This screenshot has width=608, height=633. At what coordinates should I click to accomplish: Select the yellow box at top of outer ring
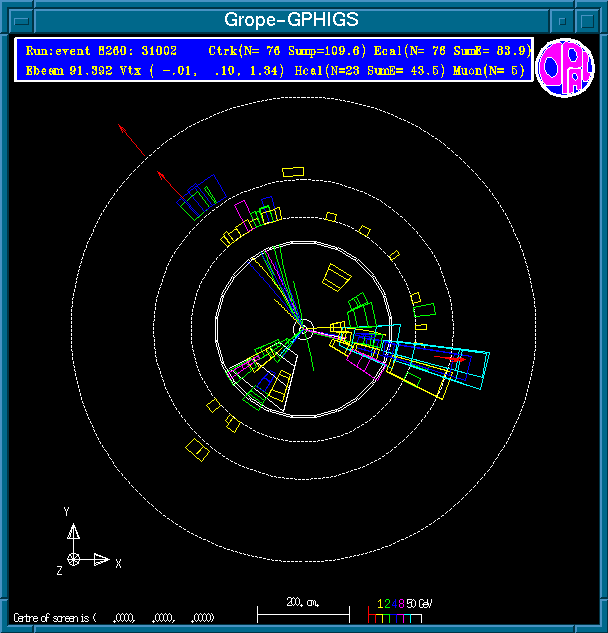pyautogui.click(x=293, y=172)
